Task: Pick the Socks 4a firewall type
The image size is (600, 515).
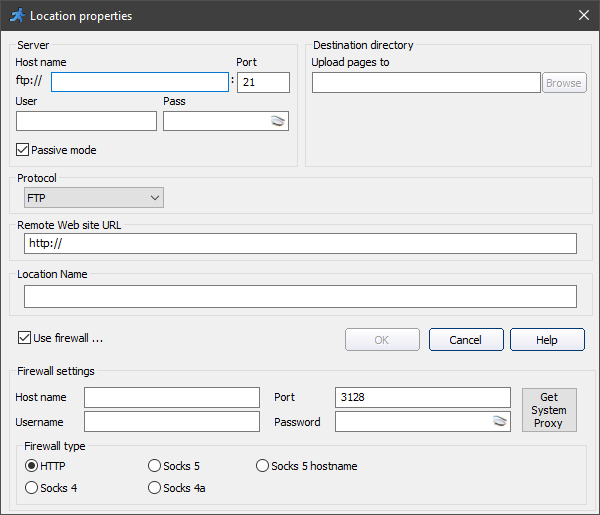Action: (x=155, y=488)
